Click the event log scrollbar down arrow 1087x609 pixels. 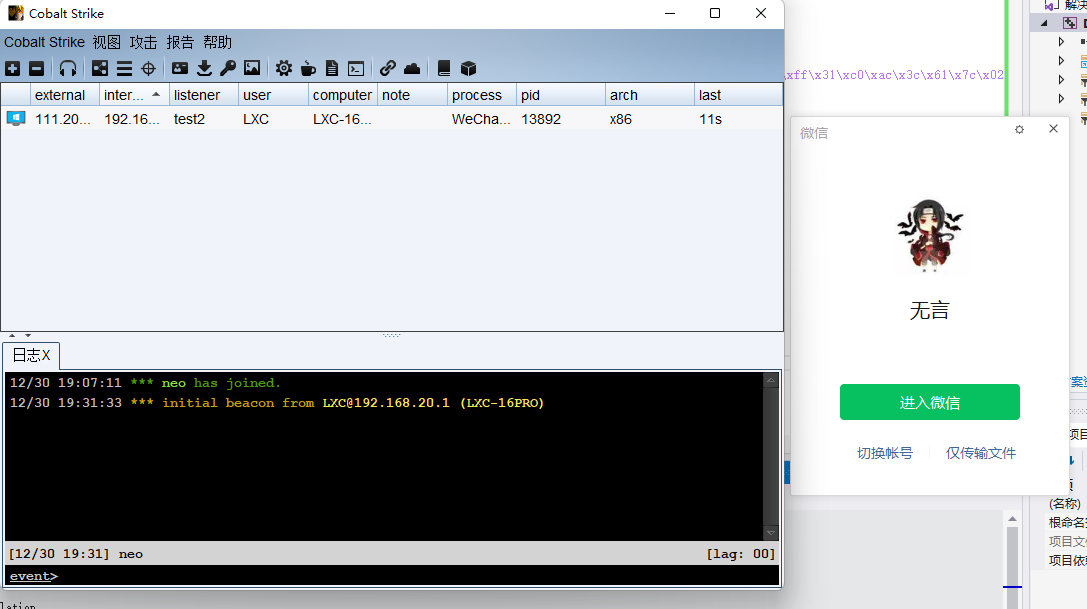coord(770,533)
